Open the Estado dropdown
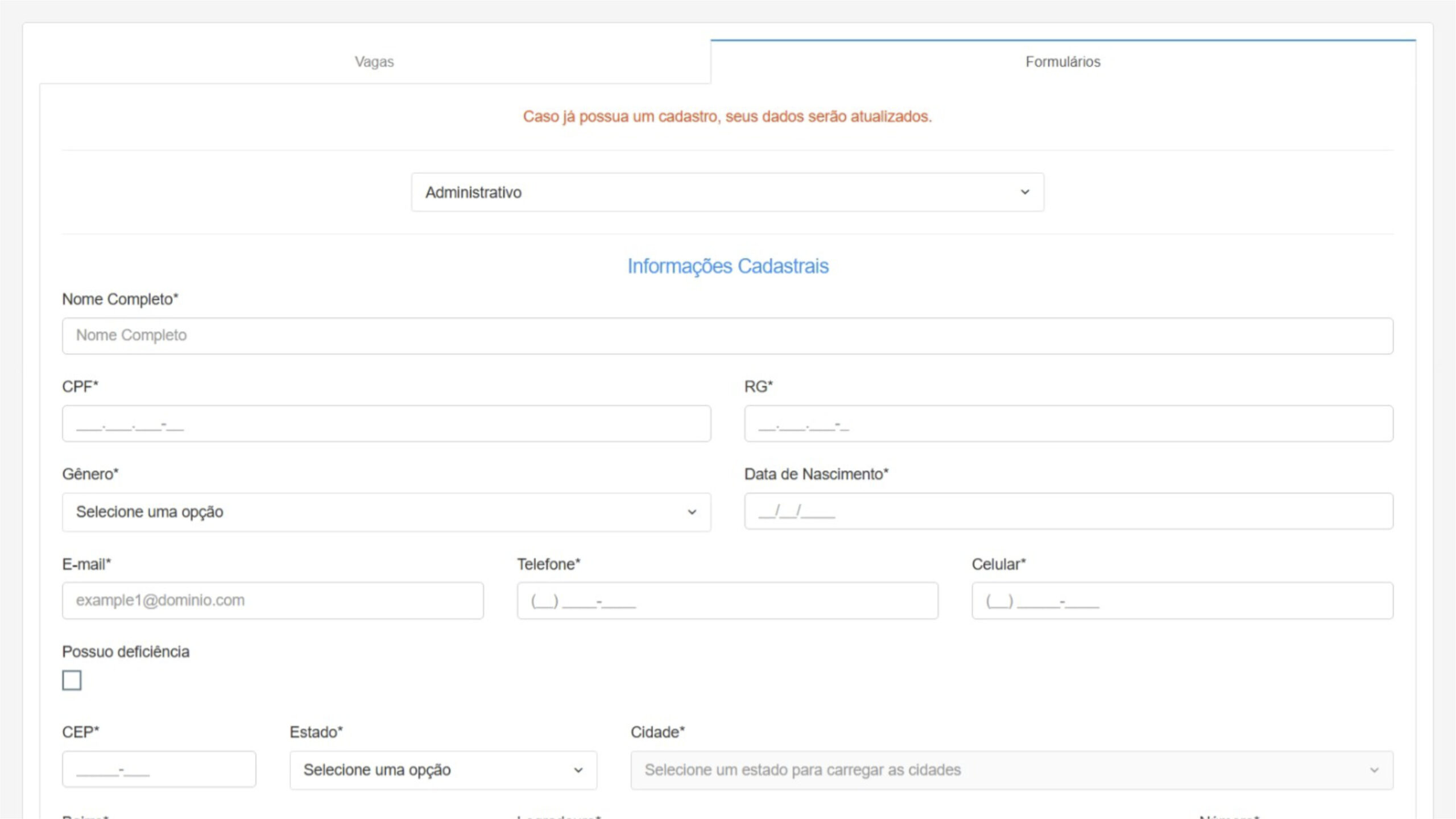The height and width of the screenshot is (819, 1456). (442, 770)
